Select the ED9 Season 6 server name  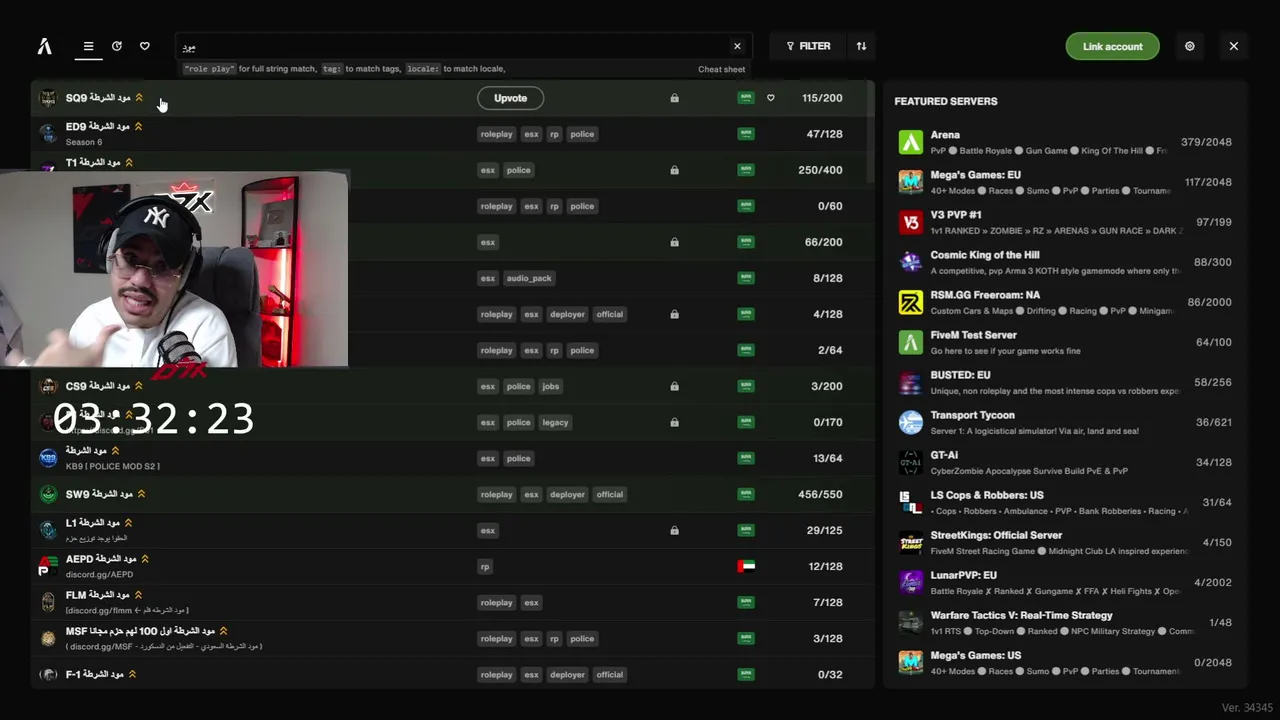coord(98,127)
